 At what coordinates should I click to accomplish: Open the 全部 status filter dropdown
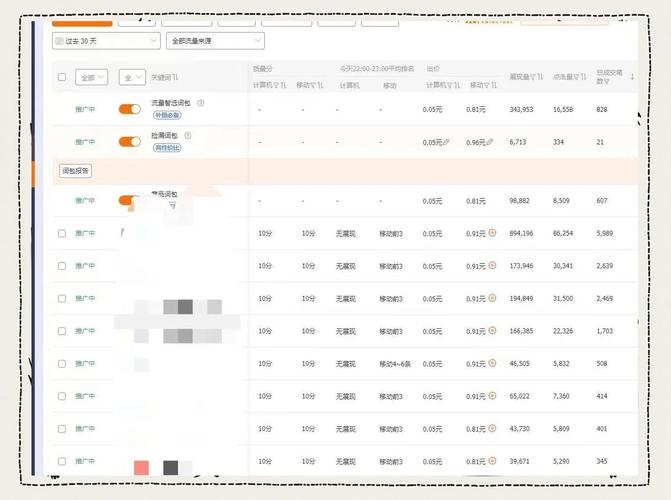coord(92,77)
